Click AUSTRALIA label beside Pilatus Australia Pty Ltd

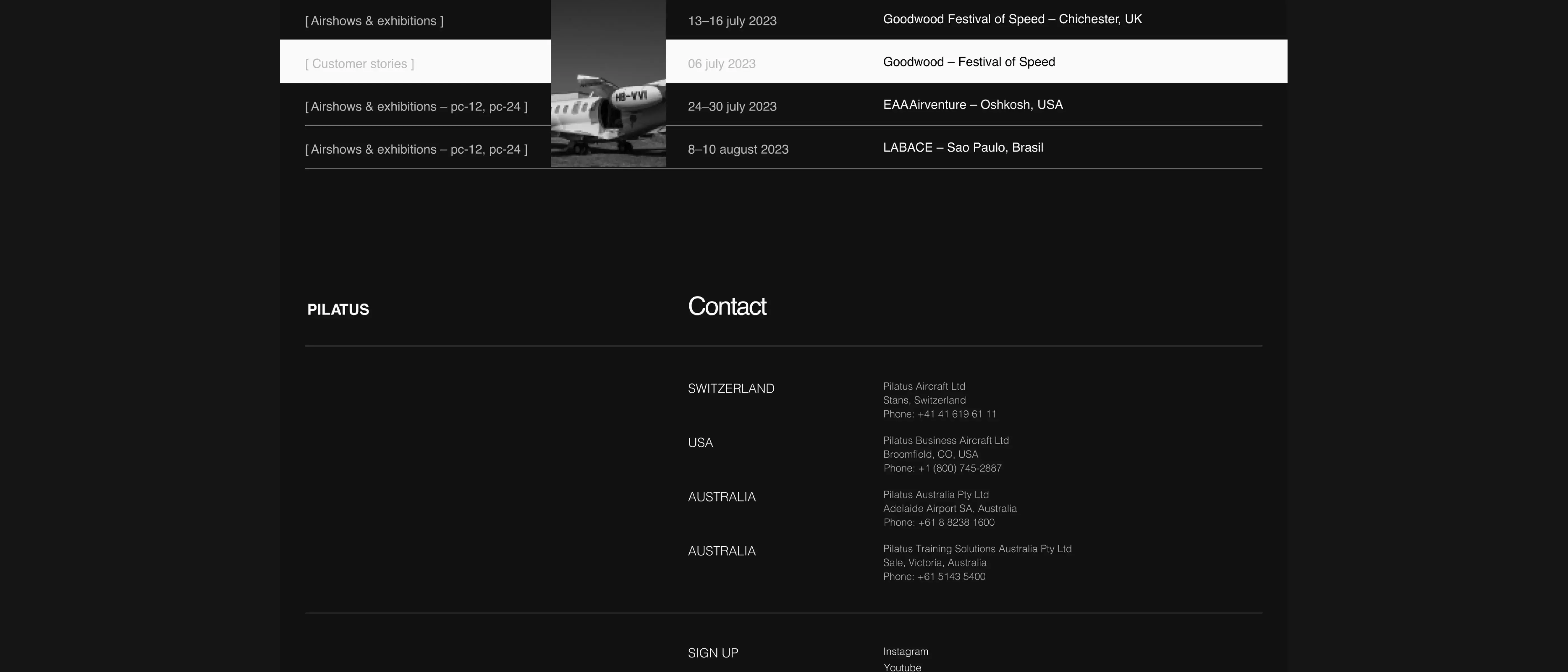pos(721,497)
